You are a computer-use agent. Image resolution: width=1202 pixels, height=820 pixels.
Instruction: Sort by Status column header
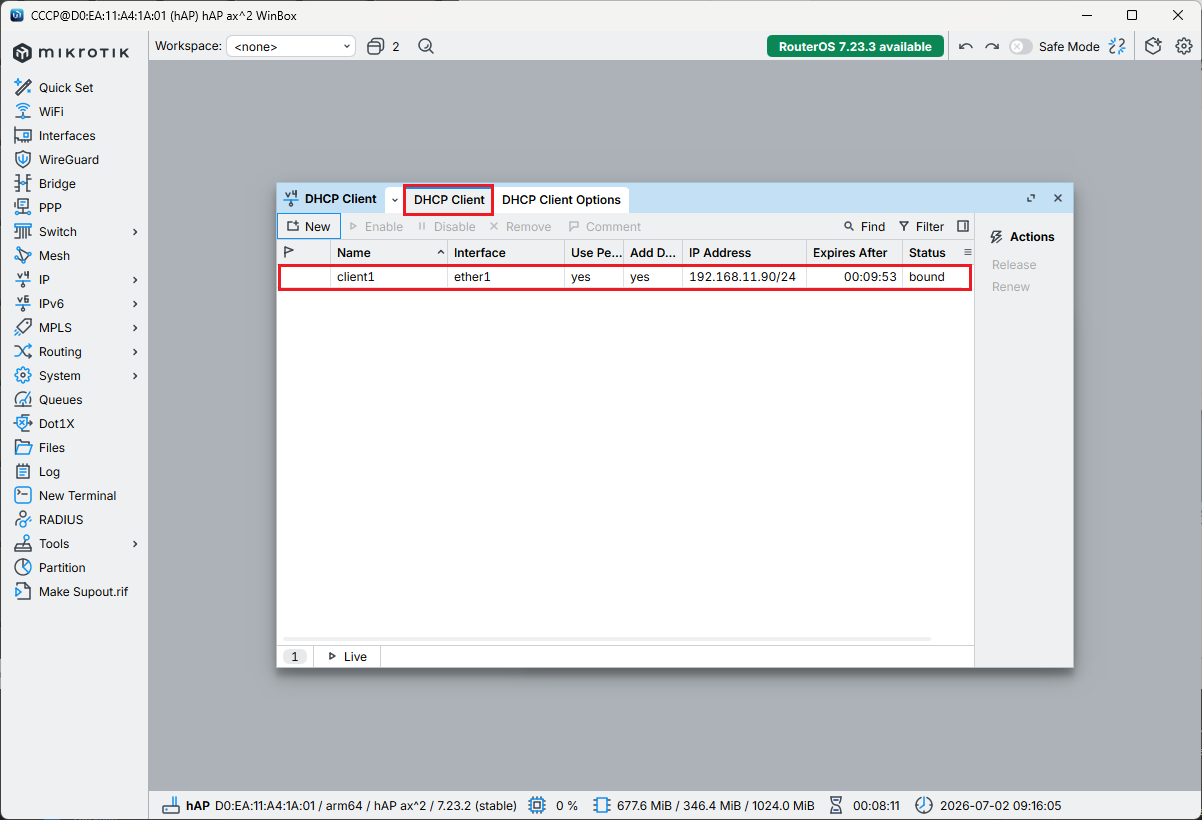[930, 252]
